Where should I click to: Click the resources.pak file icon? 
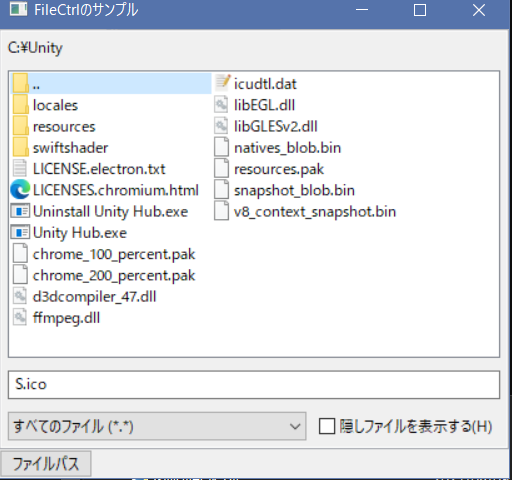click(x=221, y=168)
